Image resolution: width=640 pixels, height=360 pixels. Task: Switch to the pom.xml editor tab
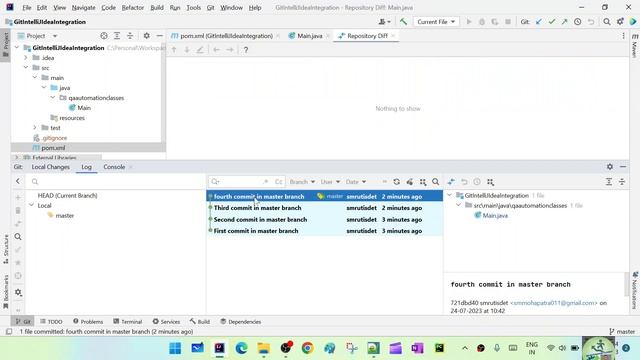click(226, 36)
